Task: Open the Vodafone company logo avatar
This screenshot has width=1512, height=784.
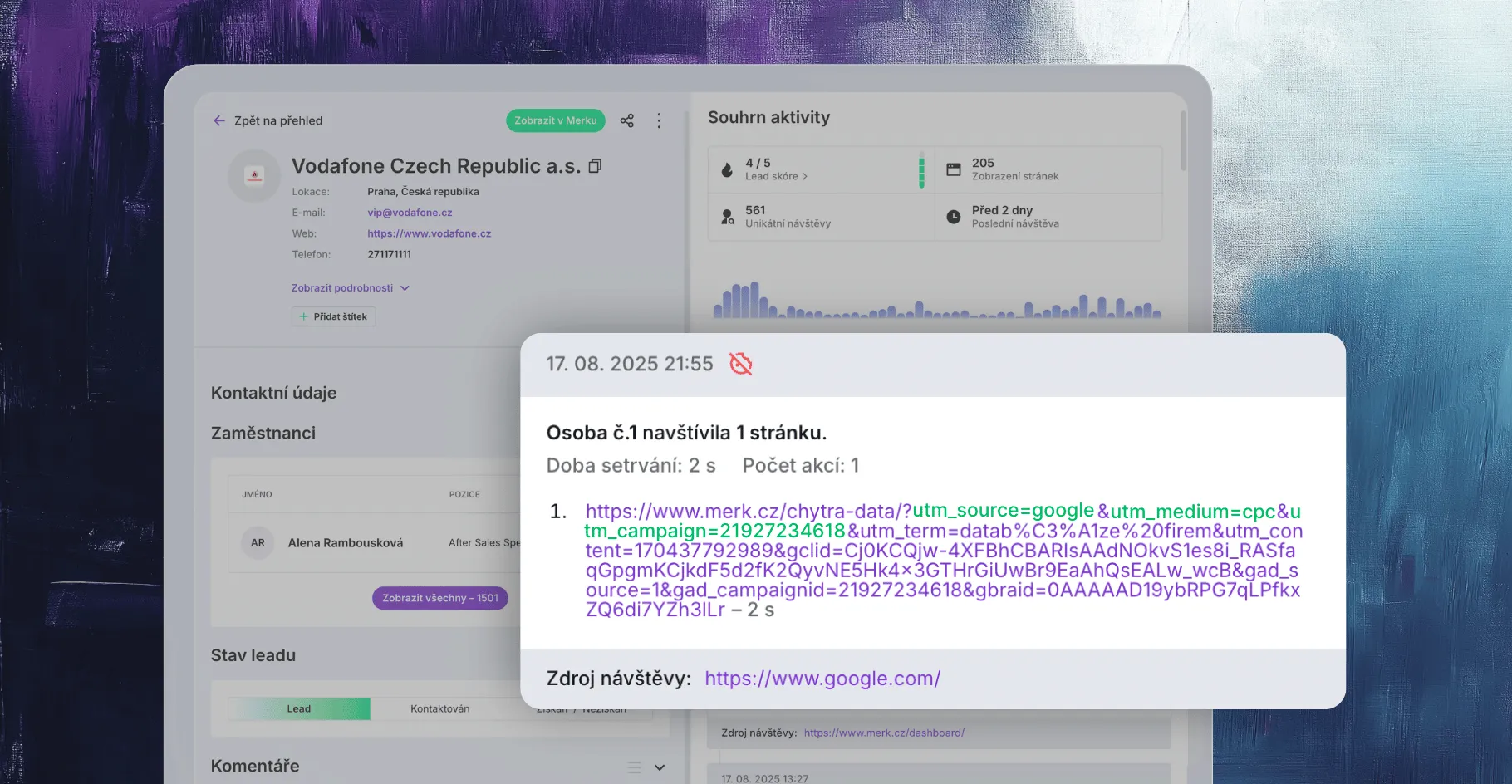Action: click(254, 175)
